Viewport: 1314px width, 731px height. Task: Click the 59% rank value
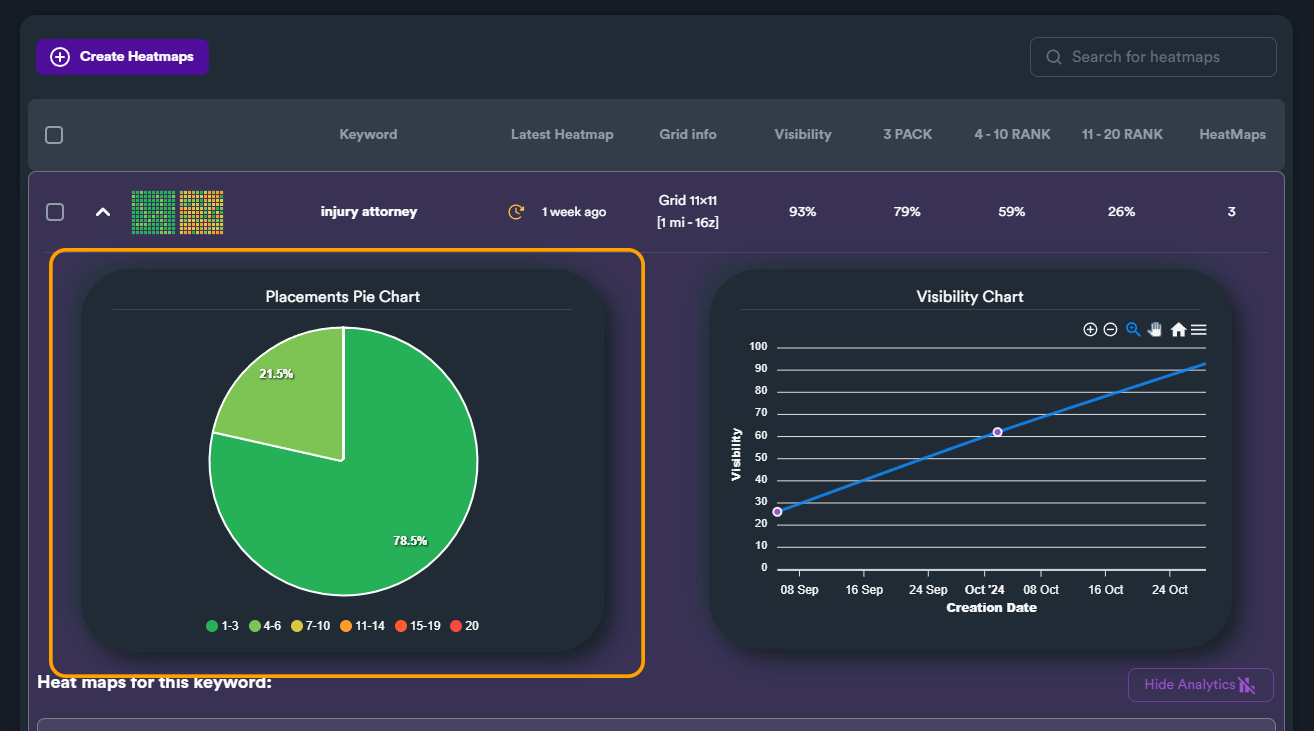pos(1013,212)
